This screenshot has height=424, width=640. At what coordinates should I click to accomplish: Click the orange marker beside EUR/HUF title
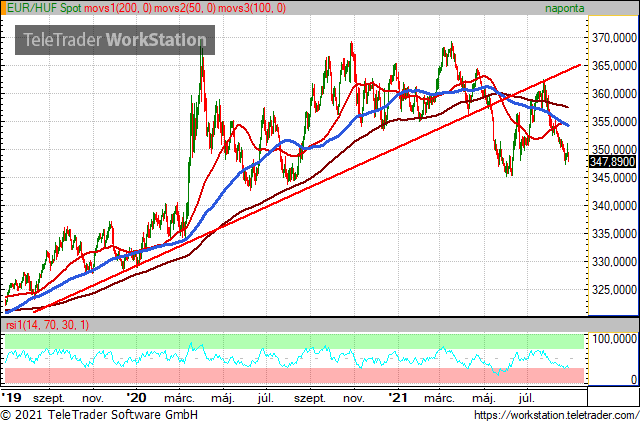point(3,8)
